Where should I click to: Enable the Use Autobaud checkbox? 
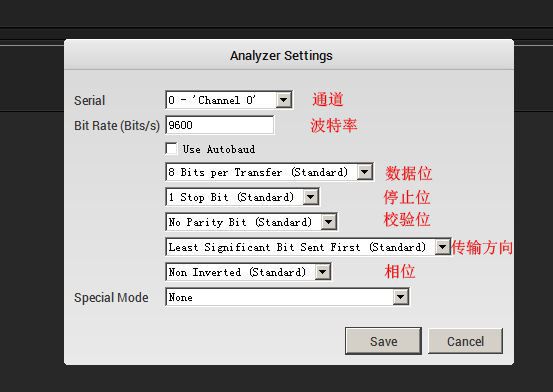tap(171, 149)
